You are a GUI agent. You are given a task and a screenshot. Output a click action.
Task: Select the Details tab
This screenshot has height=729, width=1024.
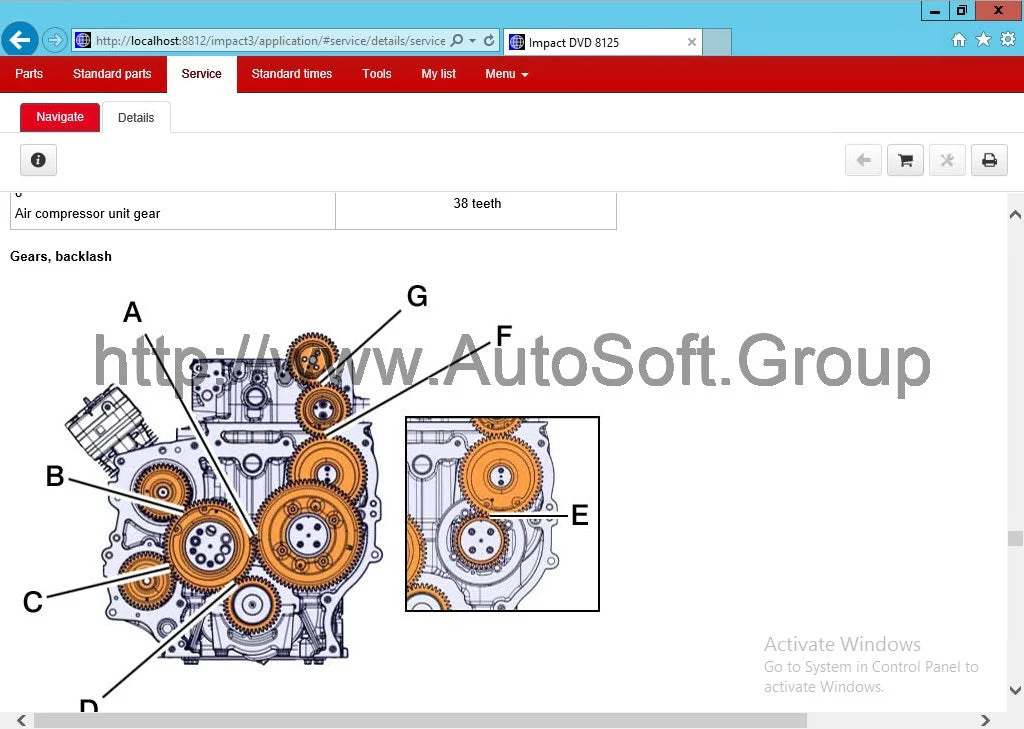[x=136, y=118]
